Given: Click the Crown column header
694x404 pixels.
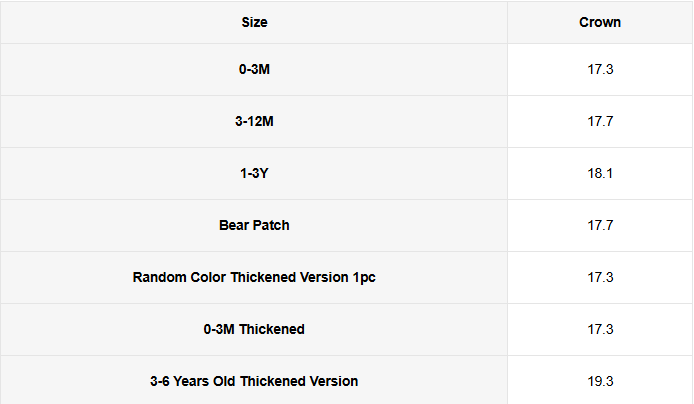Looking at the screenshot, I should pyautogui.click(x=600, y=22).
